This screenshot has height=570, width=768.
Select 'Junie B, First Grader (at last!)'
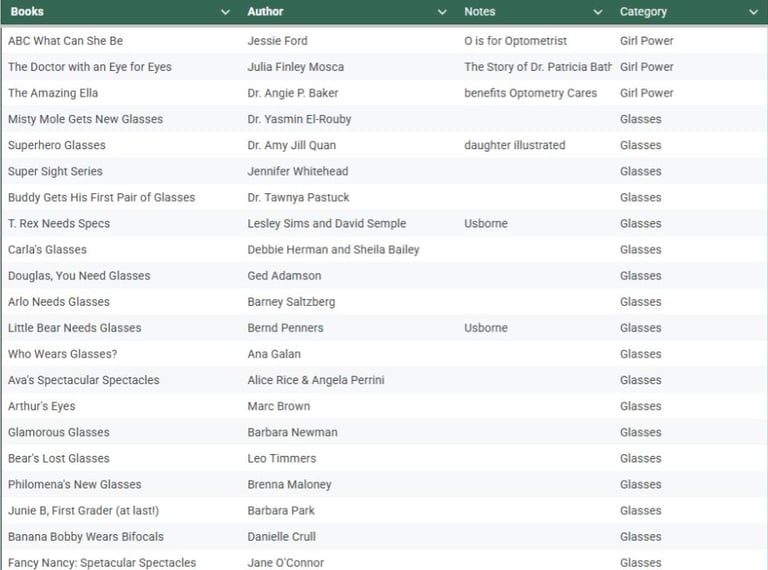[x=83, y=510]
